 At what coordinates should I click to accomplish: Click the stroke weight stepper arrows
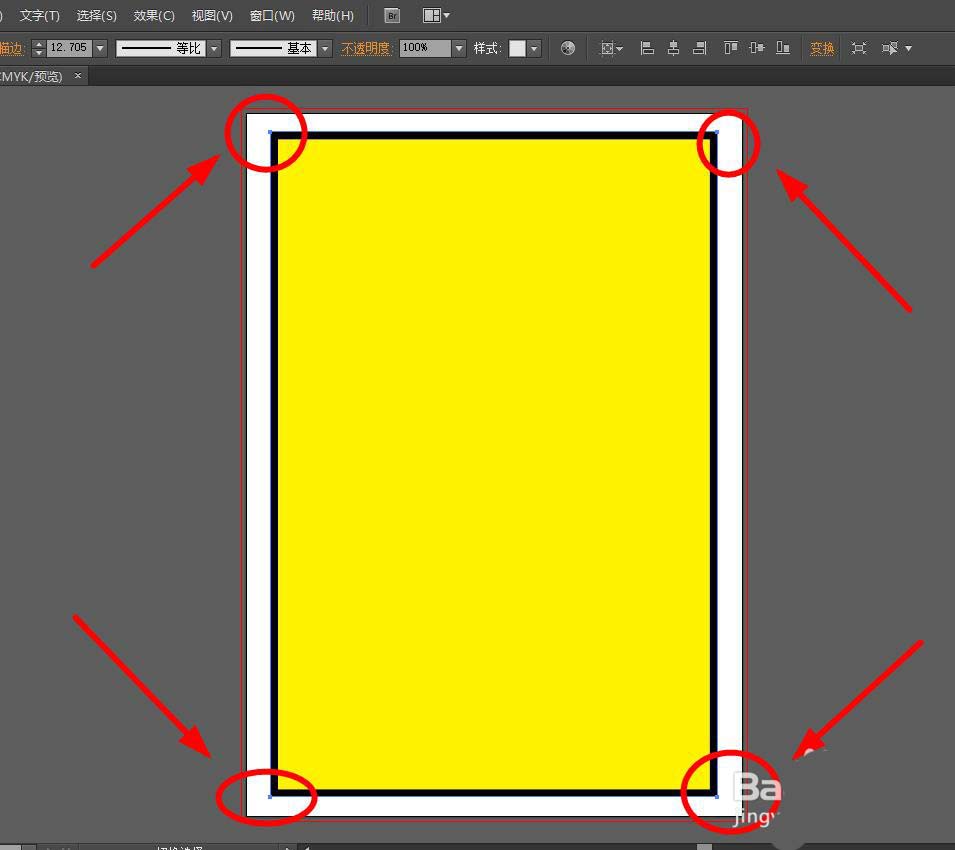(x=39, y=48)
